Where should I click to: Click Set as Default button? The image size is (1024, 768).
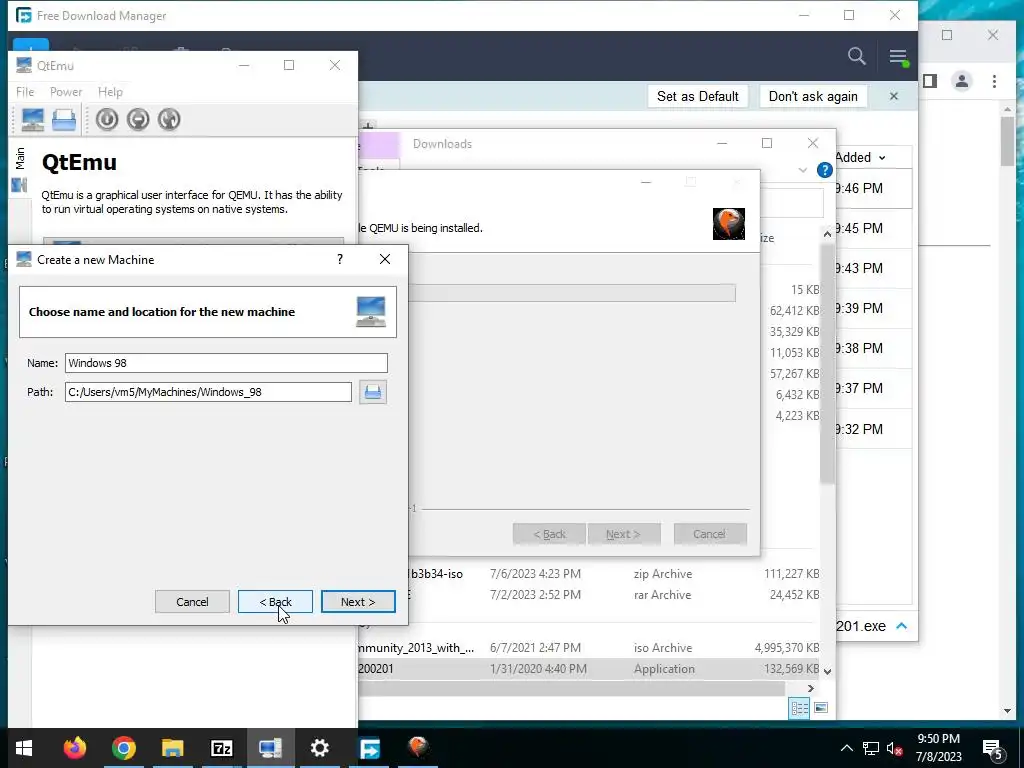pyautogui.click(x=697, y=97)
